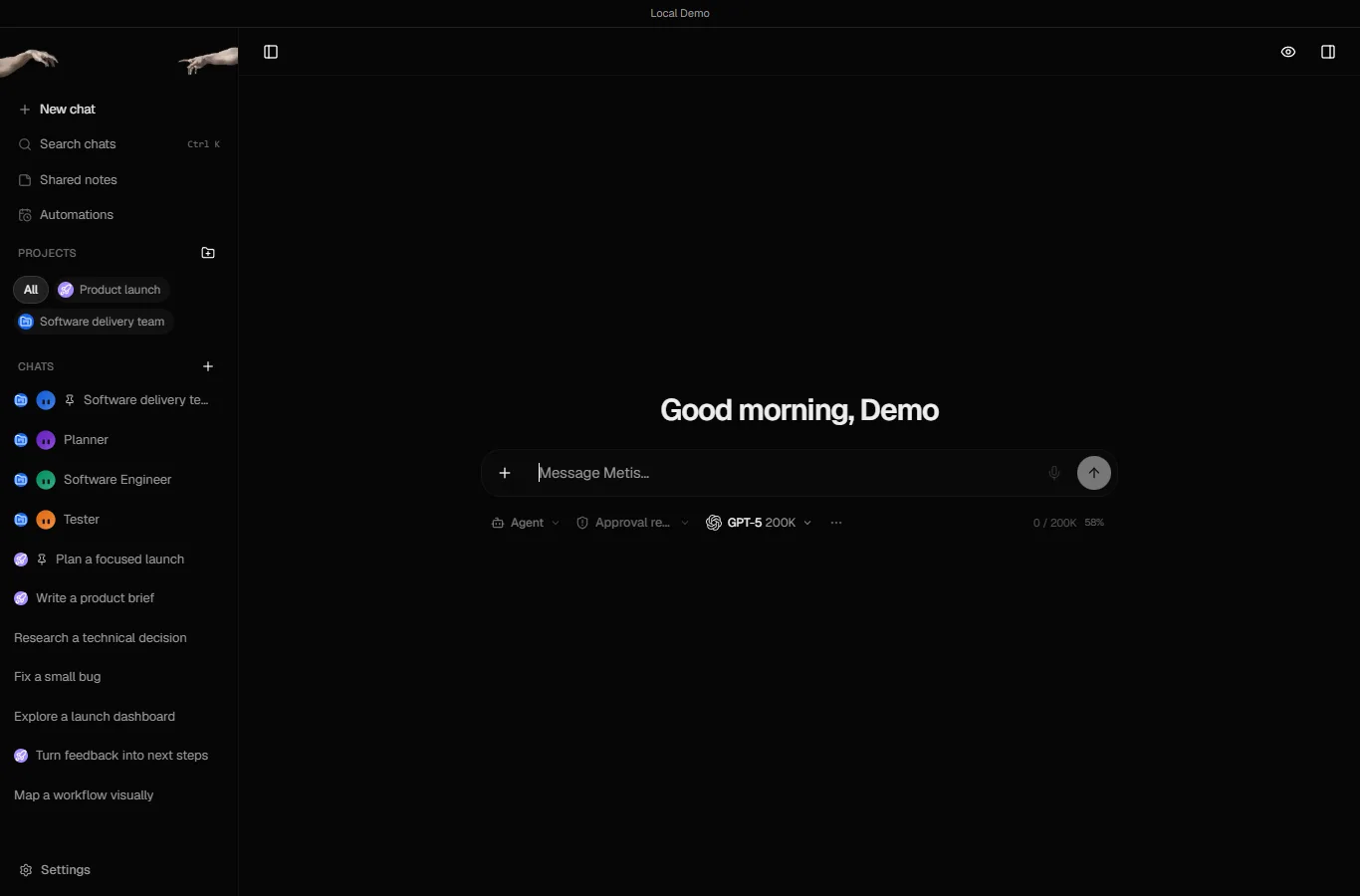Toggle the left sidebar panel icon
Viewport: 1360px width, 896px height.
click(271, 52)
